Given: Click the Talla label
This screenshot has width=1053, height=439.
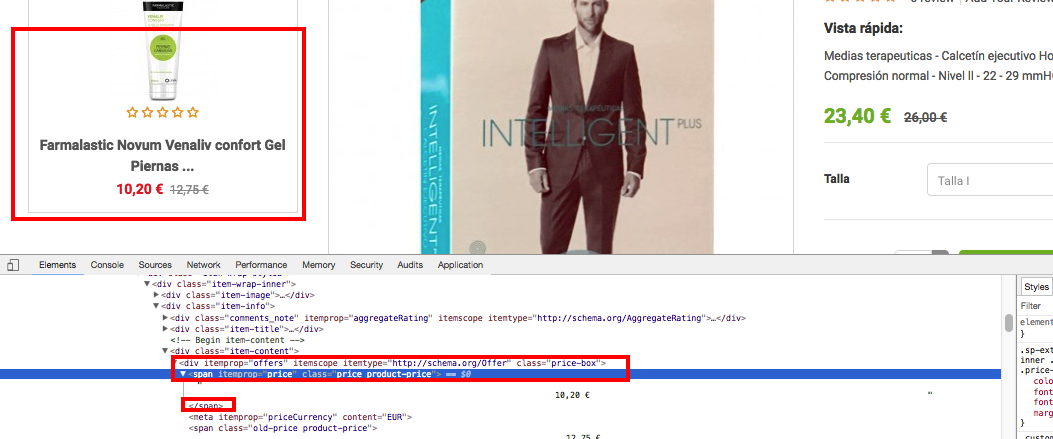Looking at the screenshot, I should (837, 179).
